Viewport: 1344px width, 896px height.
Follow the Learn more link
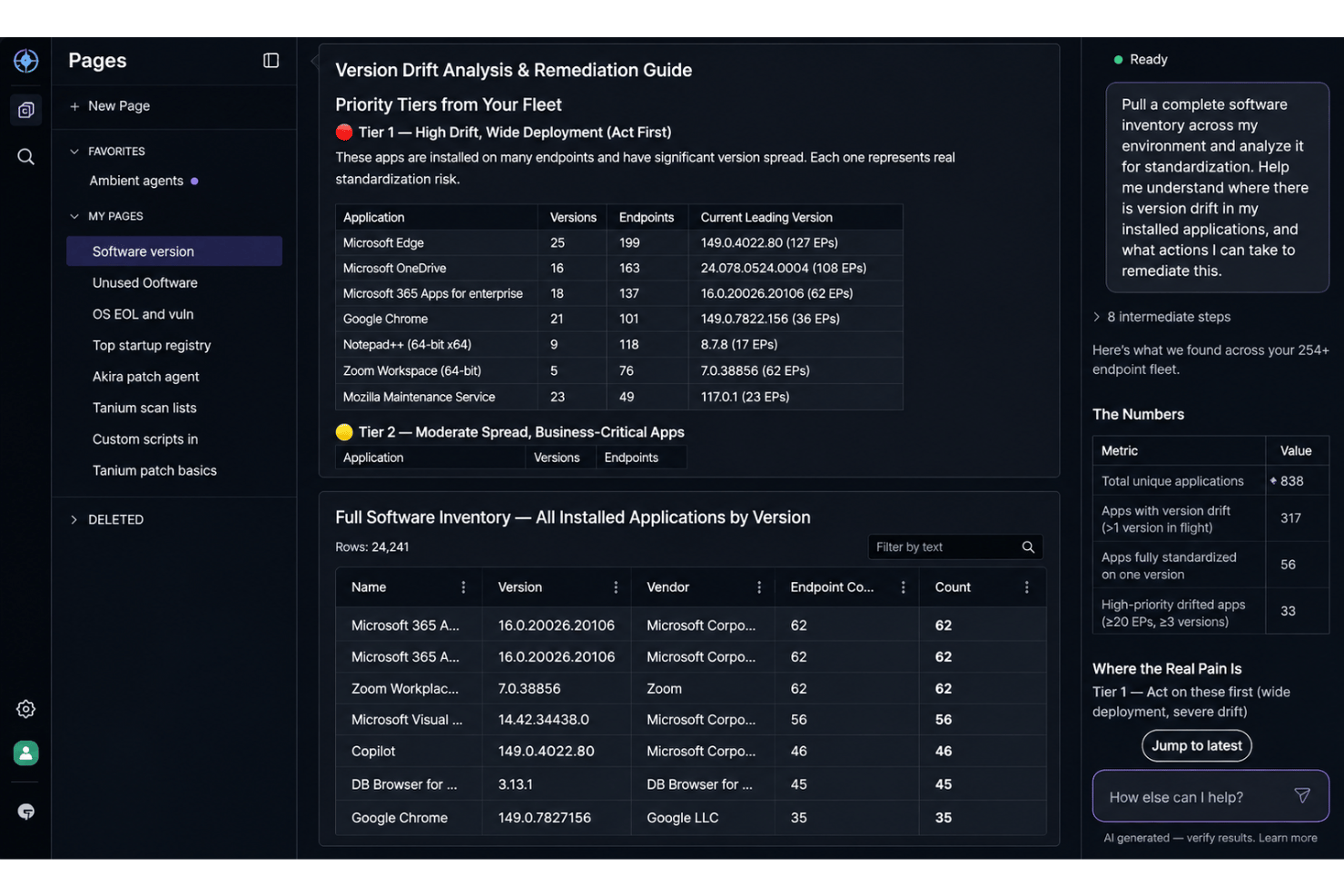tap(1288, 838)
